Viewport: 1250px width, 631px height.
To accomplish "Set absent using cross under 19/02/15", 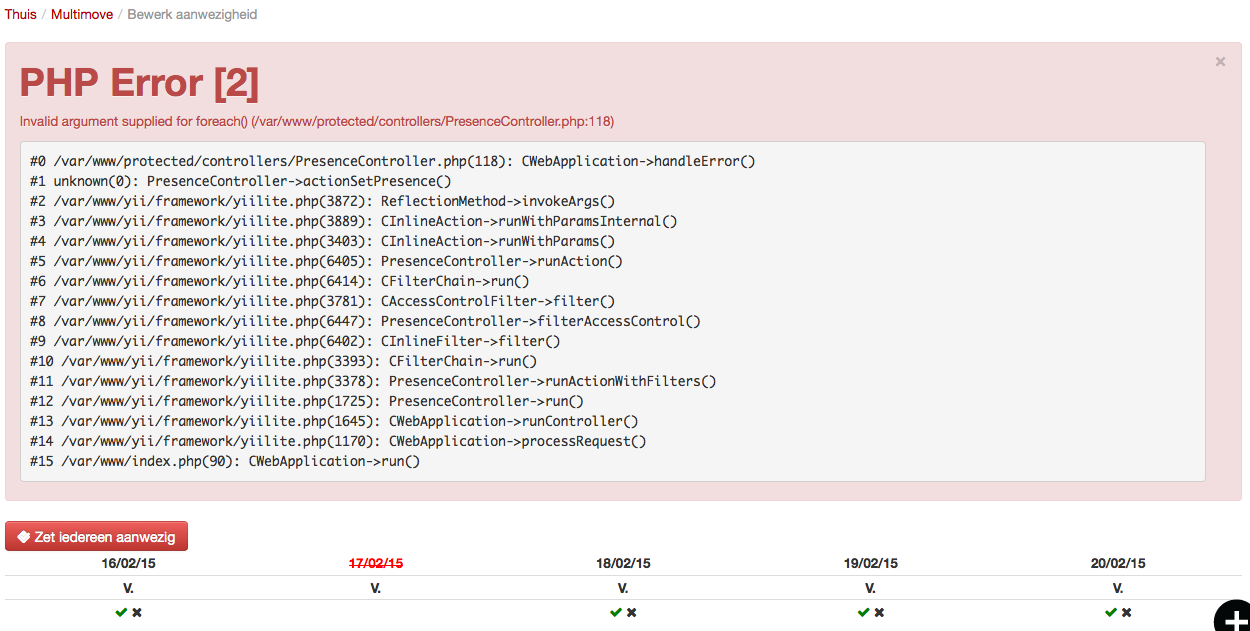I will pyautogui.click(x=879, y=612).
